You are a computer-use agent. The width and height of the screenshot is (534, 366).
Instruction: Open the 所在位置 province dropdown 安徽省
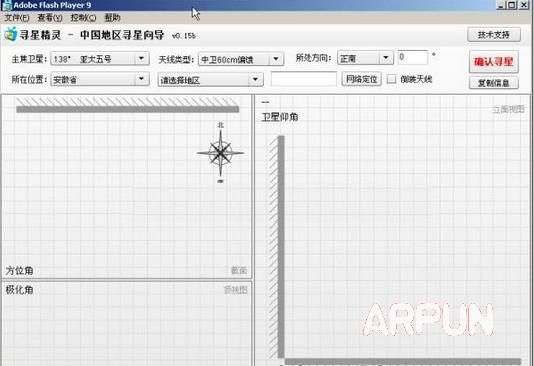(x=100, y=79)
